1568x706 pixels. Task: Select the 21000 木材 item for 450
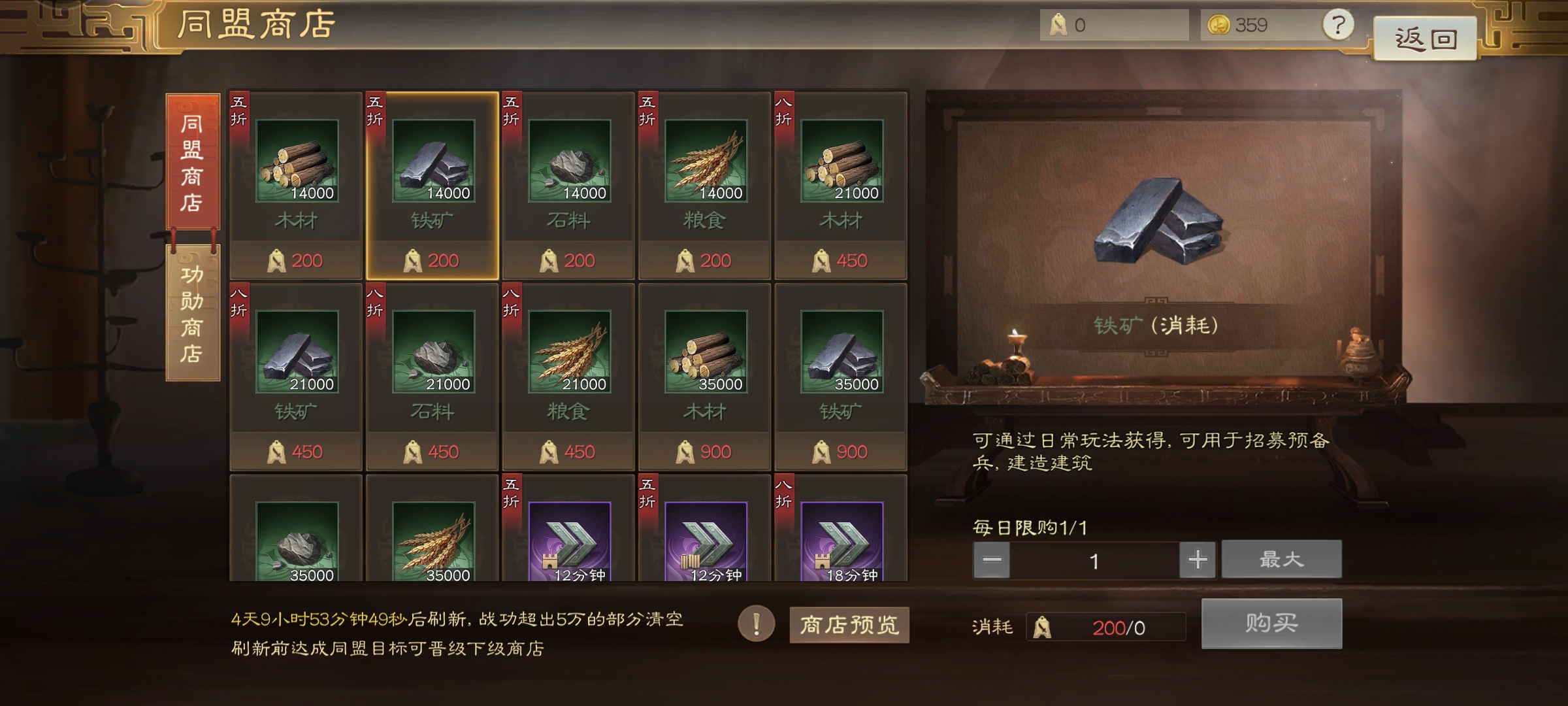841,186
